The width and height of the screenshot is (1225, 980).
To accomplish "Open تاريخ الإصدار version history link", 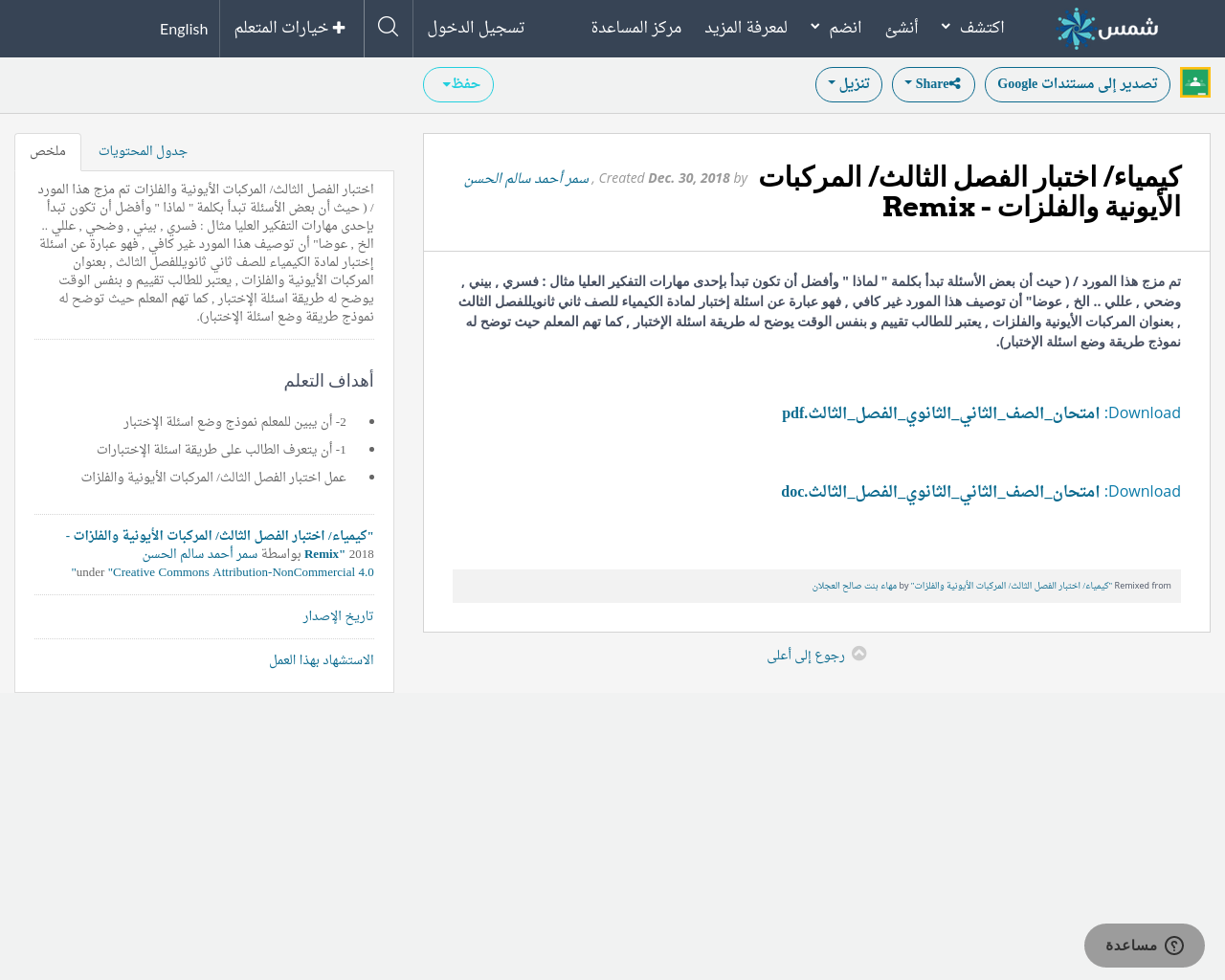I will pyautogui.click(x=338, y=616).
